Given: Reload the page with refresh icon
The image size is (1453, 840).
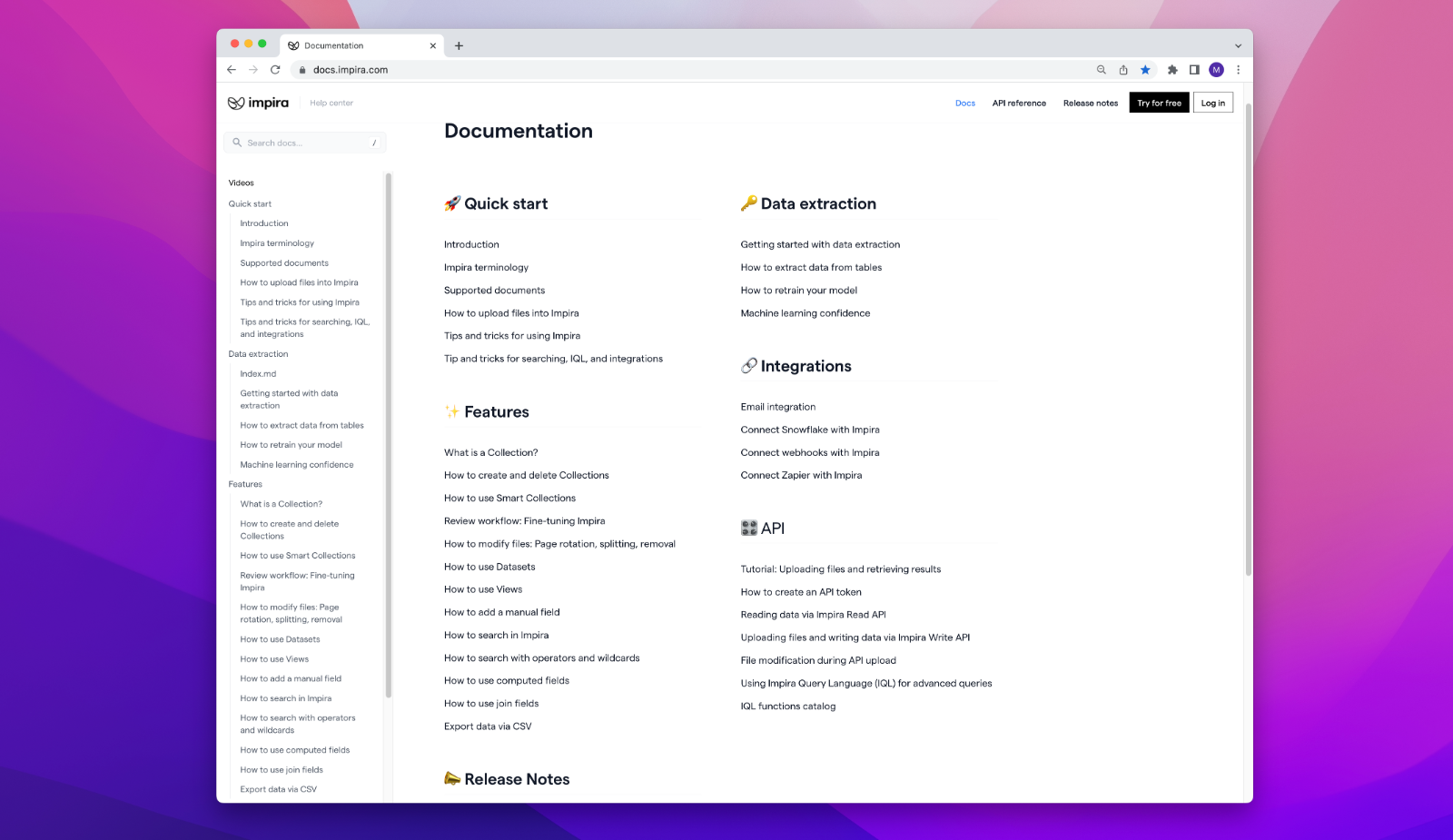Looking at the screenshot, I should click(275, 70).
